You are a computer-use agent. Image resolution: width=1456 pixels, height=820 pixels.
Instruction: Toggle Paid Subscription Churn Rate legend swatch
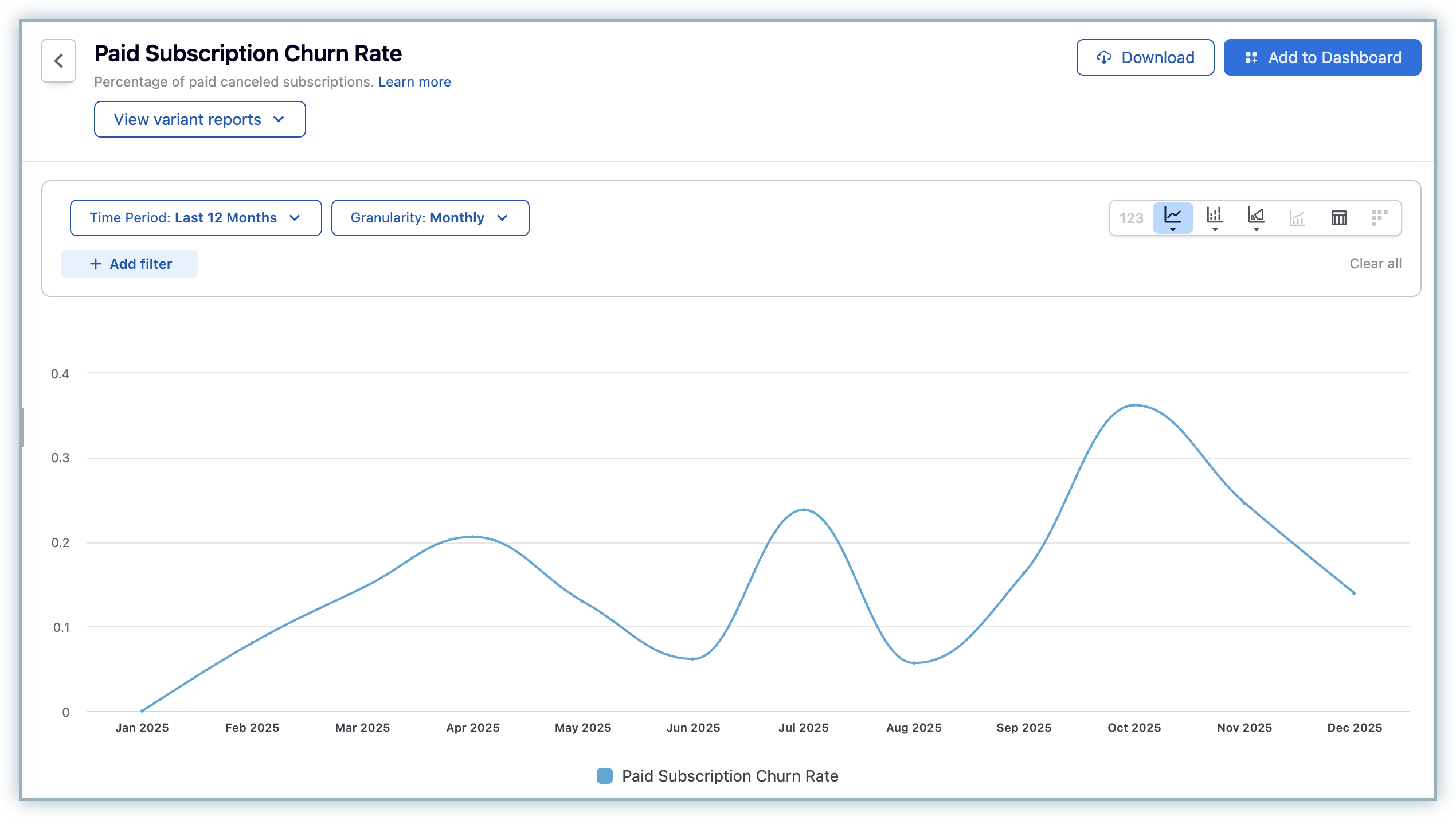click(x=605, y=776)
